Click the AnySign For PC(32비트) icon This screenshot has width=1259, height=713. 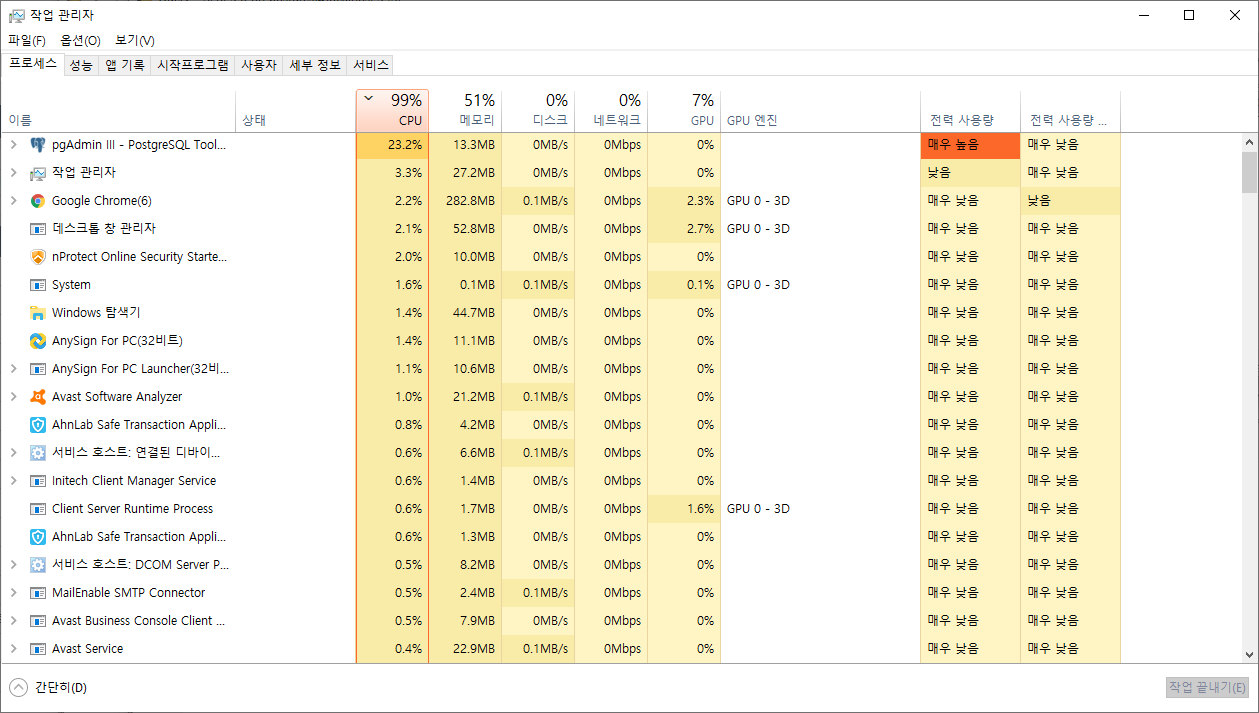[x=38, y=341]
